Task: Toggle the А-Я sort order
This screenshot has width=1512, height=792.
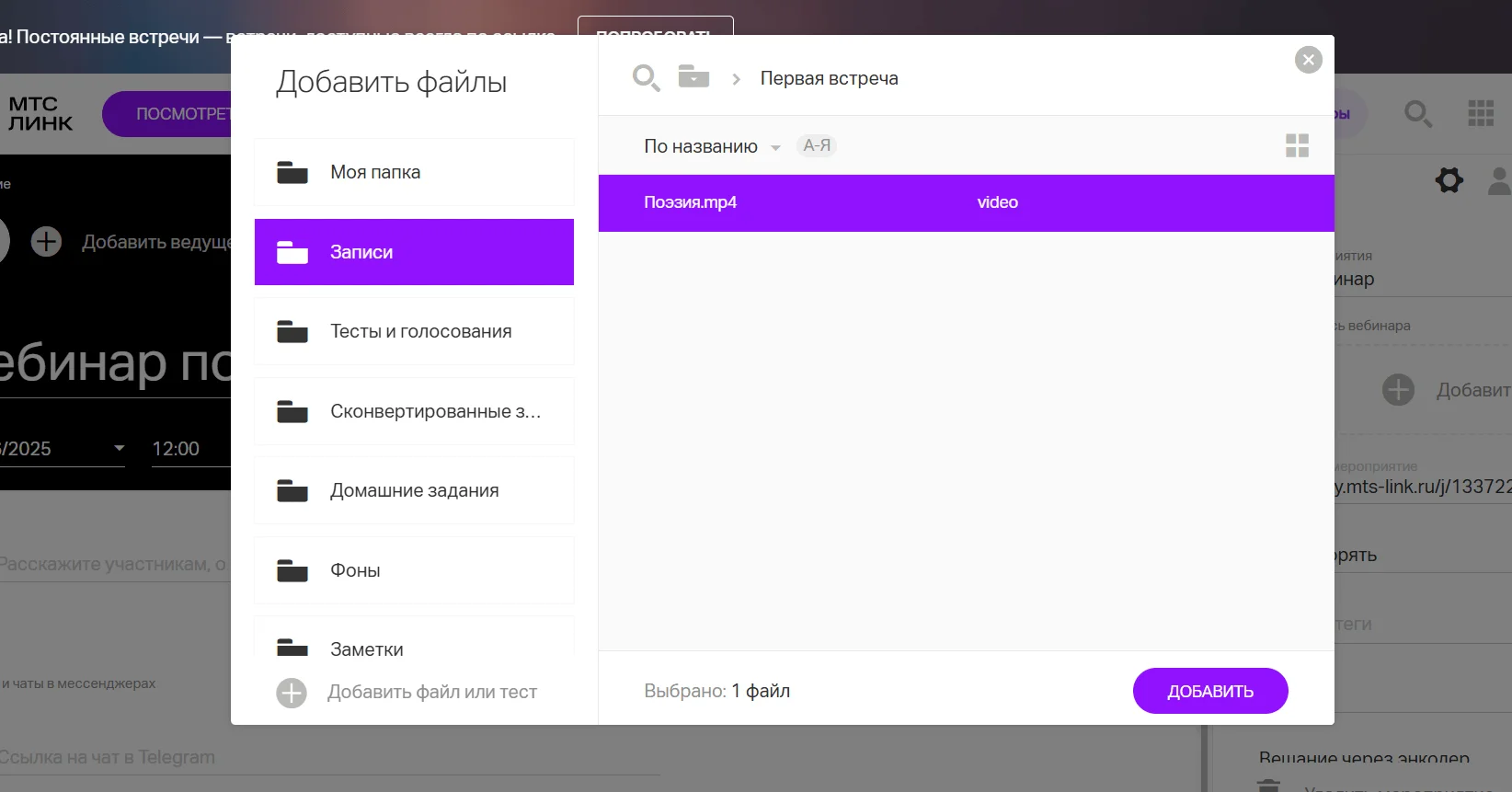Action: click(817, 145)
